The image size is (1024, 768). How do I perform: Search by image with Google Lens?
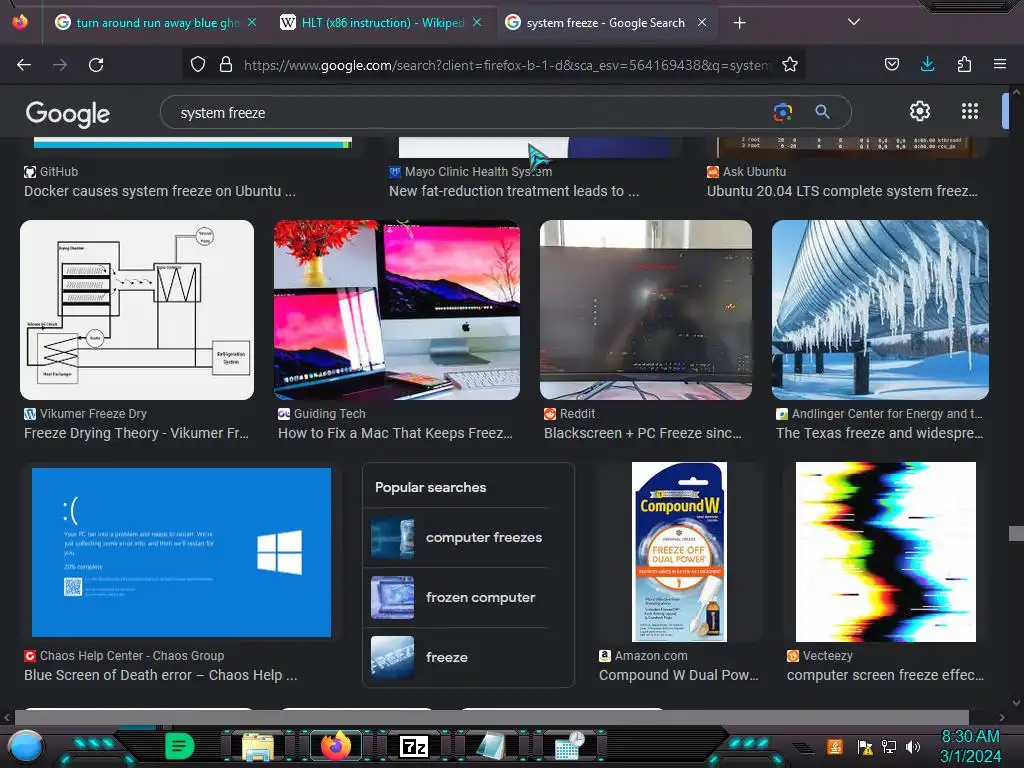(782, 112)
